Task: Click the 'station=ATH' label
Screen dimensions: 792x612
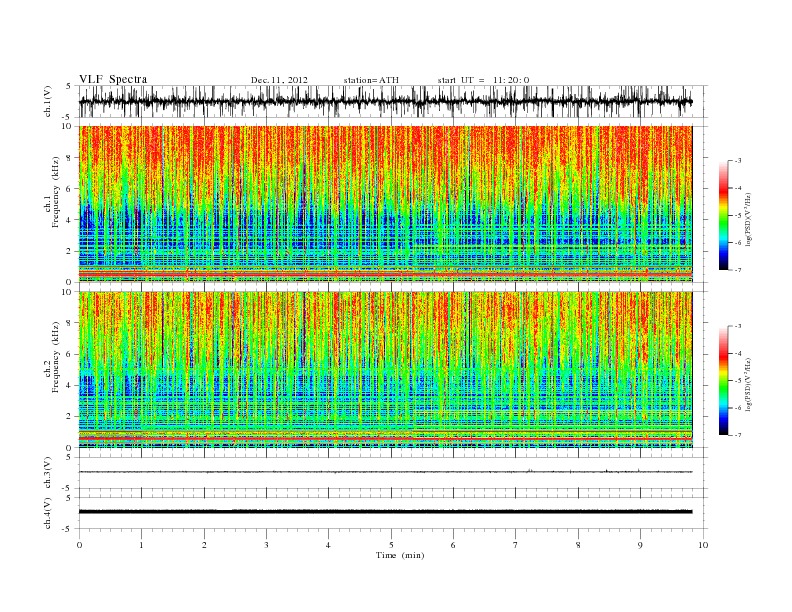Action: tap(371, 80)
